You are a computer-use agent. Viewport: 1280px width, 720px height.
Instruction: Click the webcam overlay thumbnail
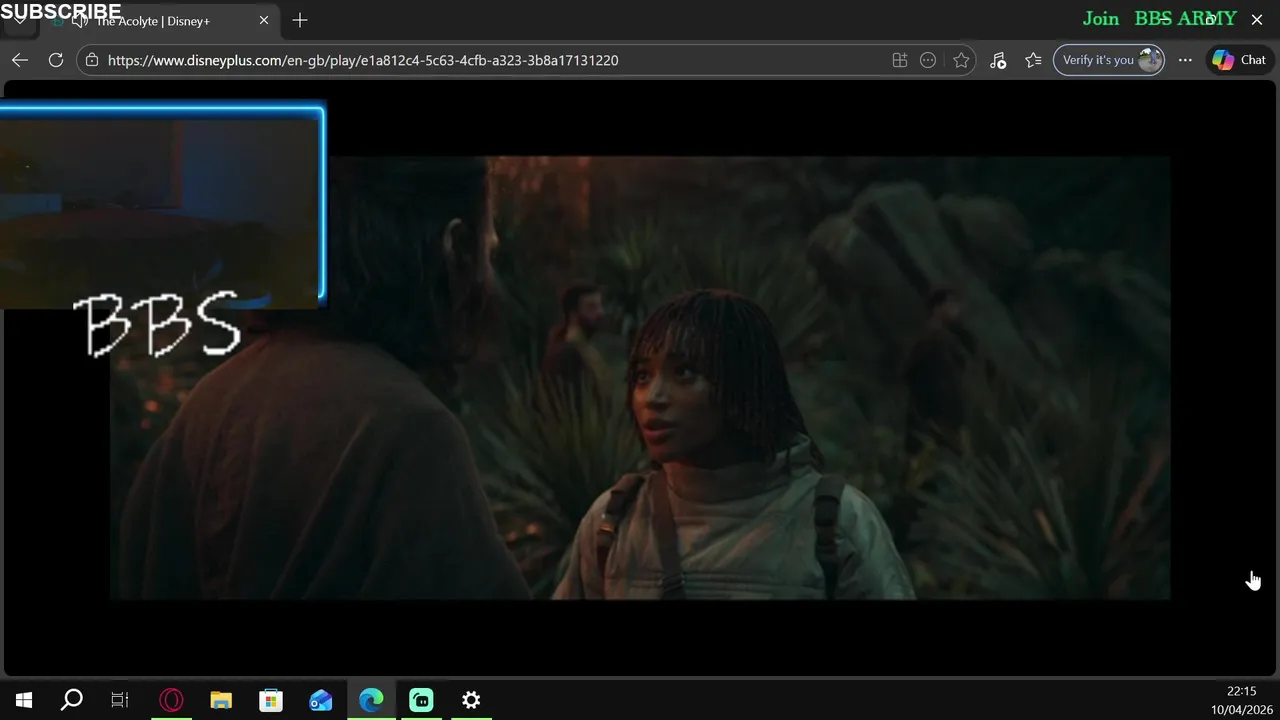[162, 205]
